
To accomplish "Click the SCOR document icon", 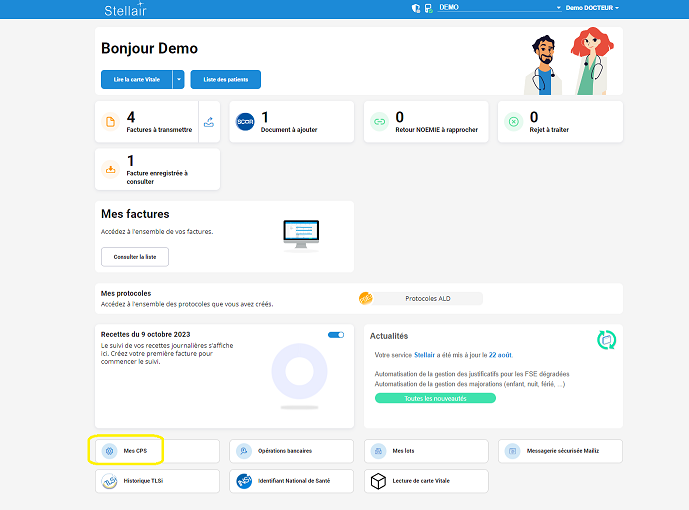I will click(x=245, y=122).
